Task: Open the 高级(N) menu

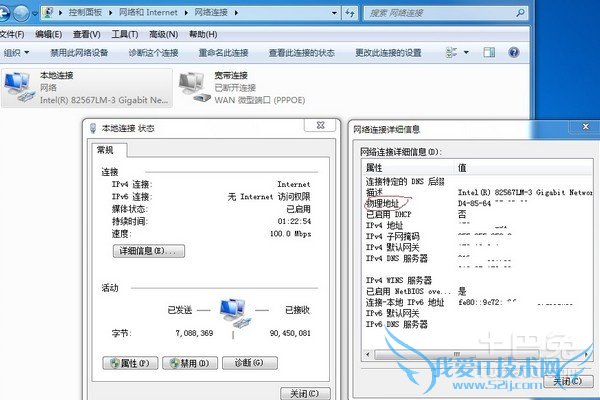Action: click(163, 34)
